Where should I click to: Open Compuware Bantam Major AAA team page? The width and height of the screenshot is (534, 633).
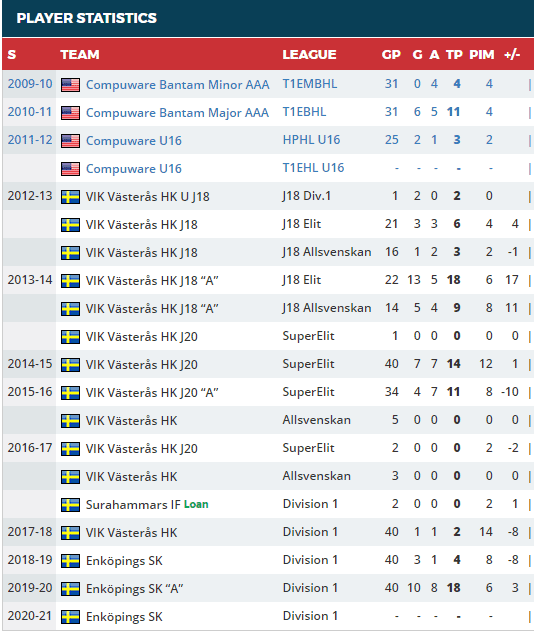[x=177, y=113]
